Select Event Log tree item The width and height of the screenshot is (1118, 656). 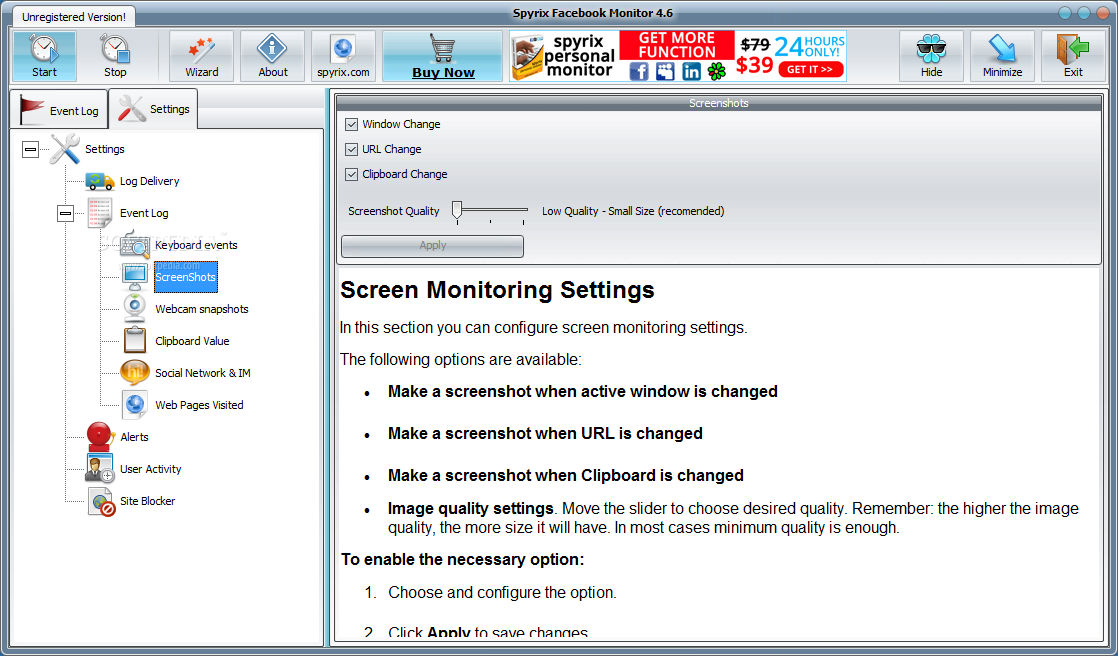(144, 213)
